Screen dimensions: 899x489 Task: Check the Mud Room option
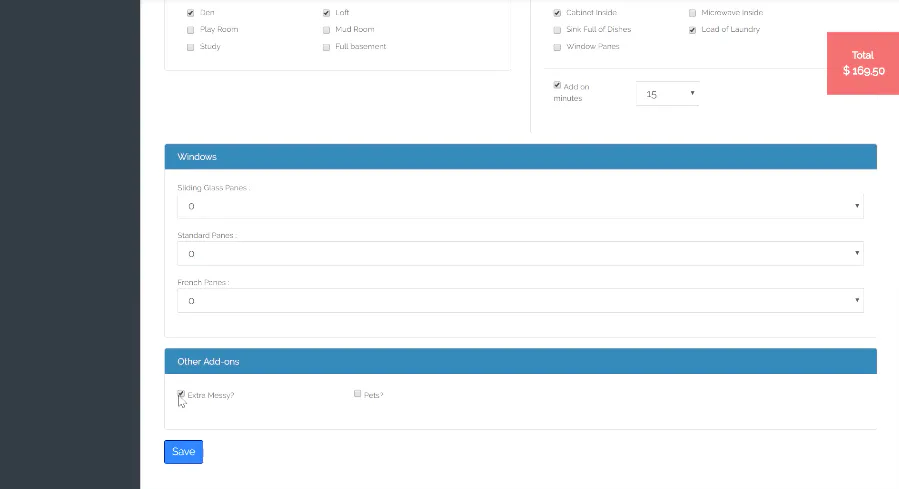pos(326,30)
